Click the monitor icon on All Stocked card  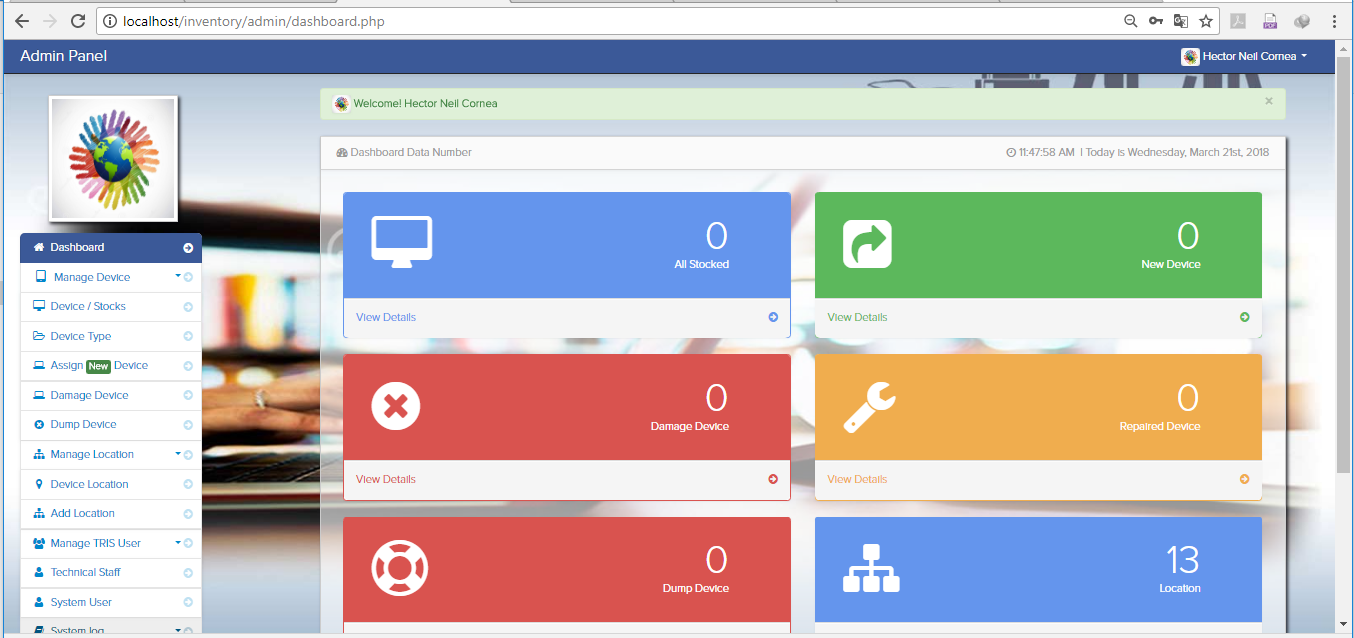[x=400, y=239]
